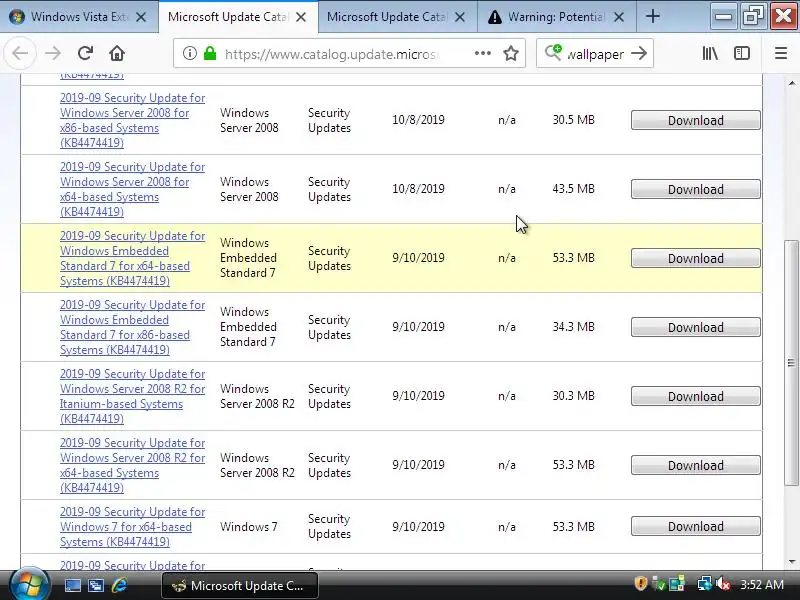Open a new tab with the plus icon

[653, 17]
